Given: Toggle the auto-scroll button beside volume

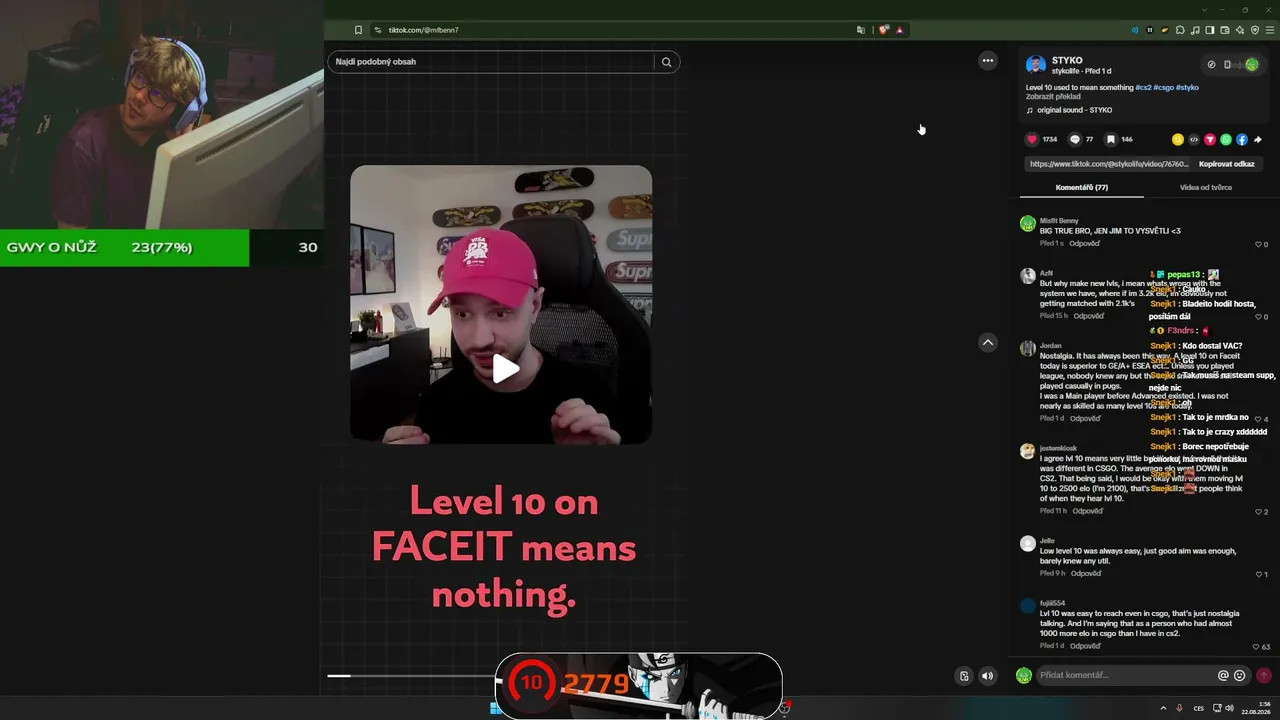Looking at the screenshot, I should [x=964, y=676].
